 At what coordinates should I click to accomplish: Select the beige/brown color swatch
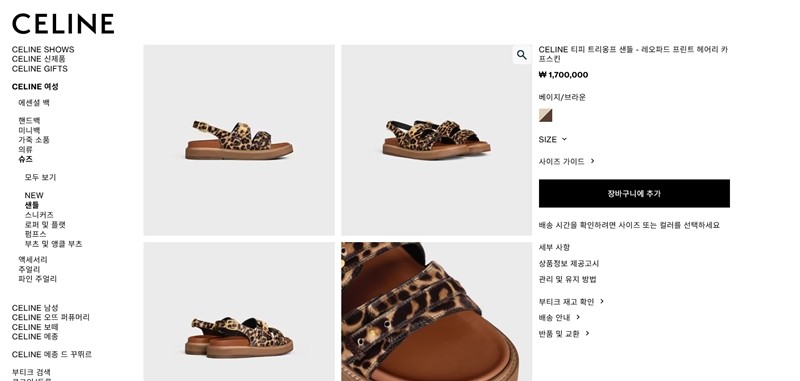(545, 115)
